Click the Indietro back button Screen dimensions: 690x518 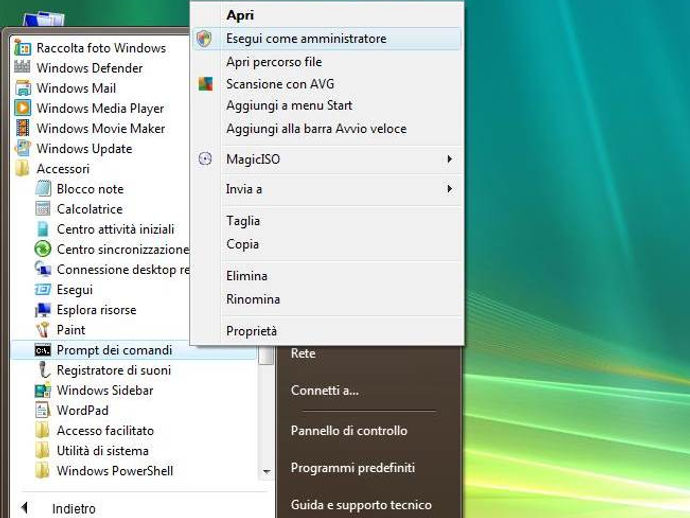coord(59,509)
